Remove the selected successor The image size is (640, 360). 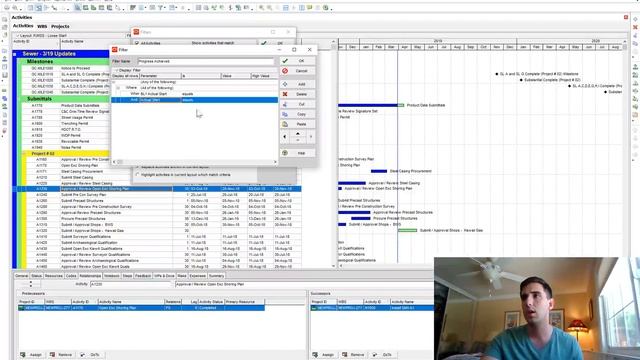[353, 355]
